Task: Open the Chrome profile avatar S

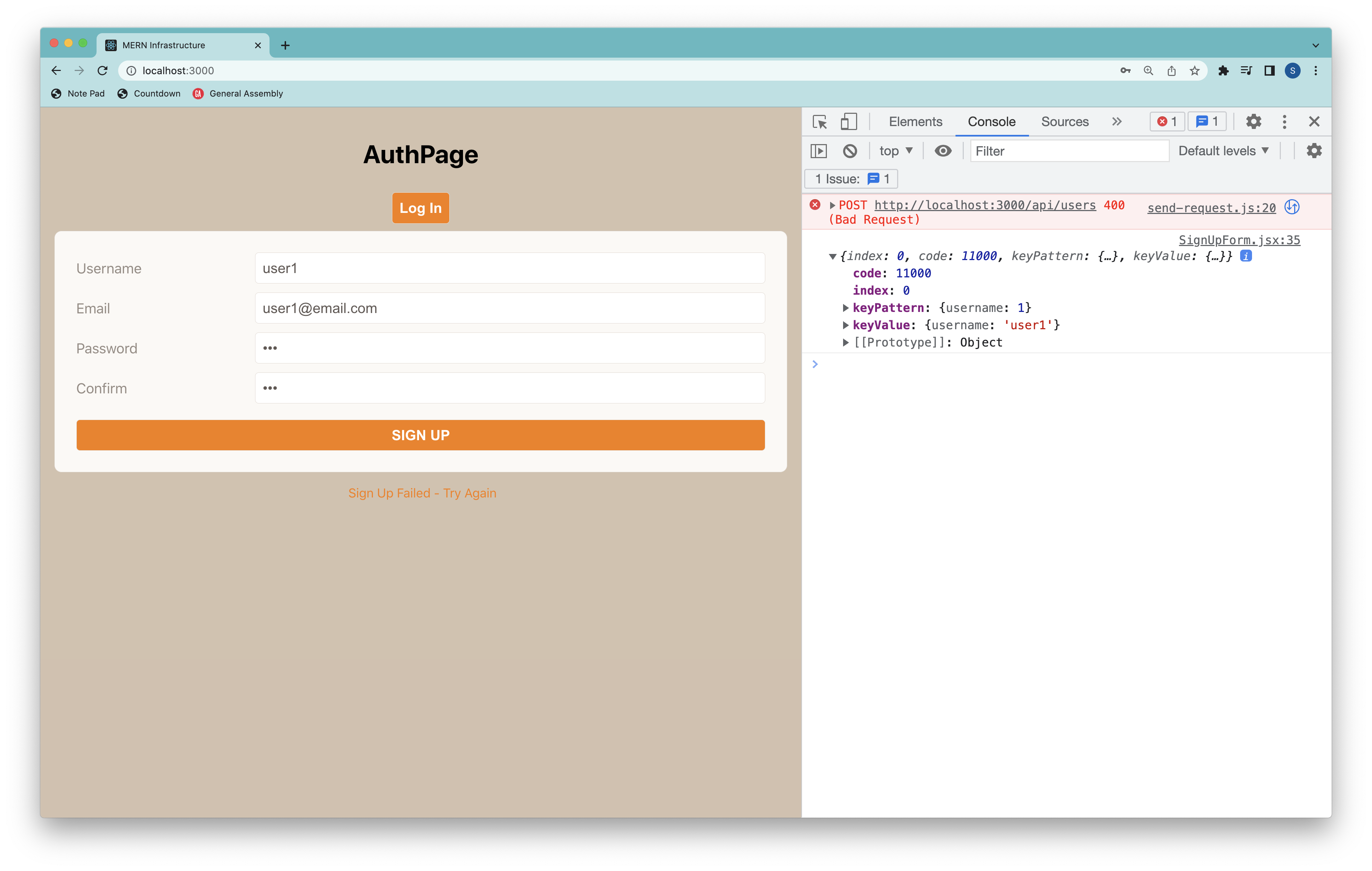Action: click(x=1292, y=71)
